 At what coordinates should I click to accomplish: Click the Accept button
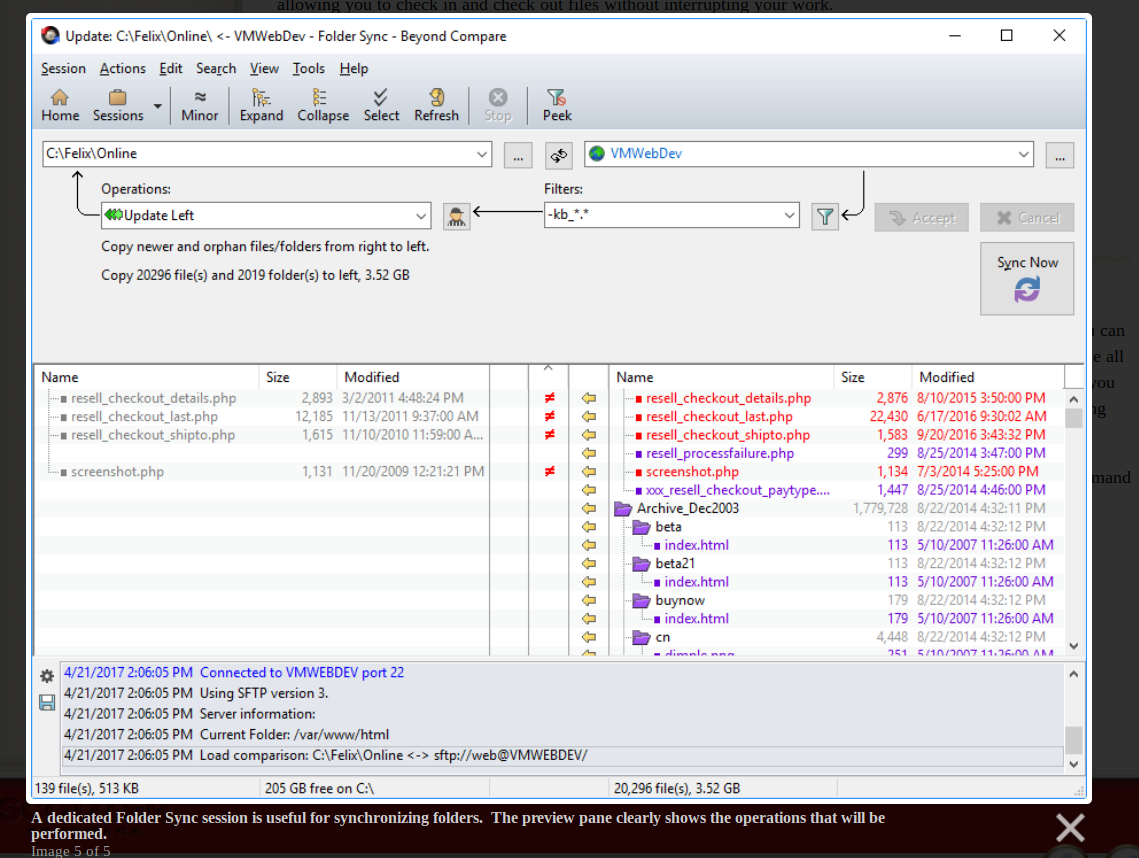pos(921,218)
